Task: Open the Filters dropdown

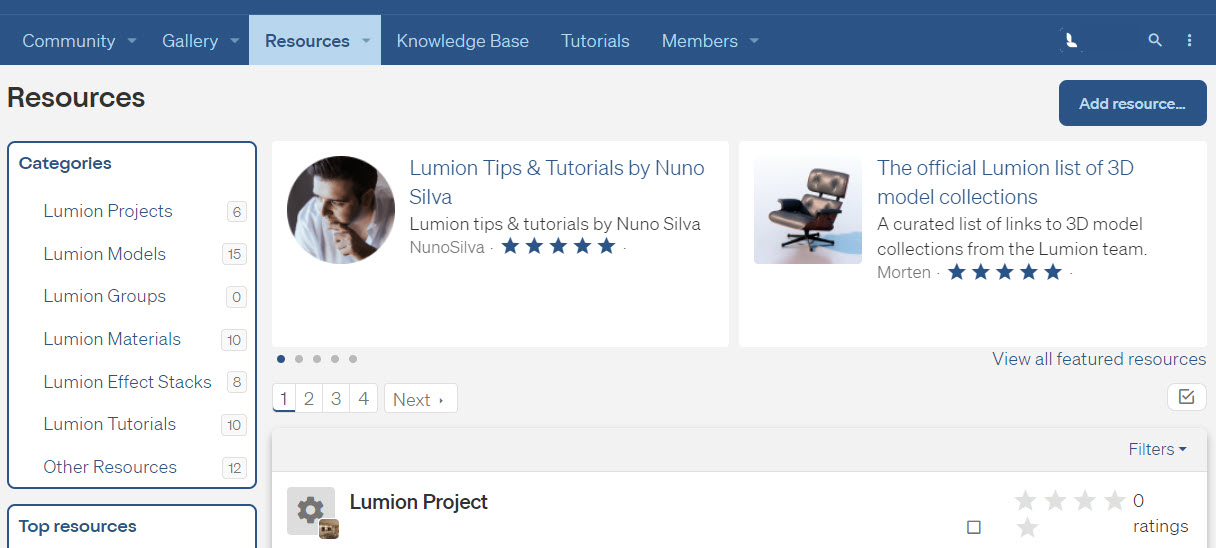Action: point(1157,450)
